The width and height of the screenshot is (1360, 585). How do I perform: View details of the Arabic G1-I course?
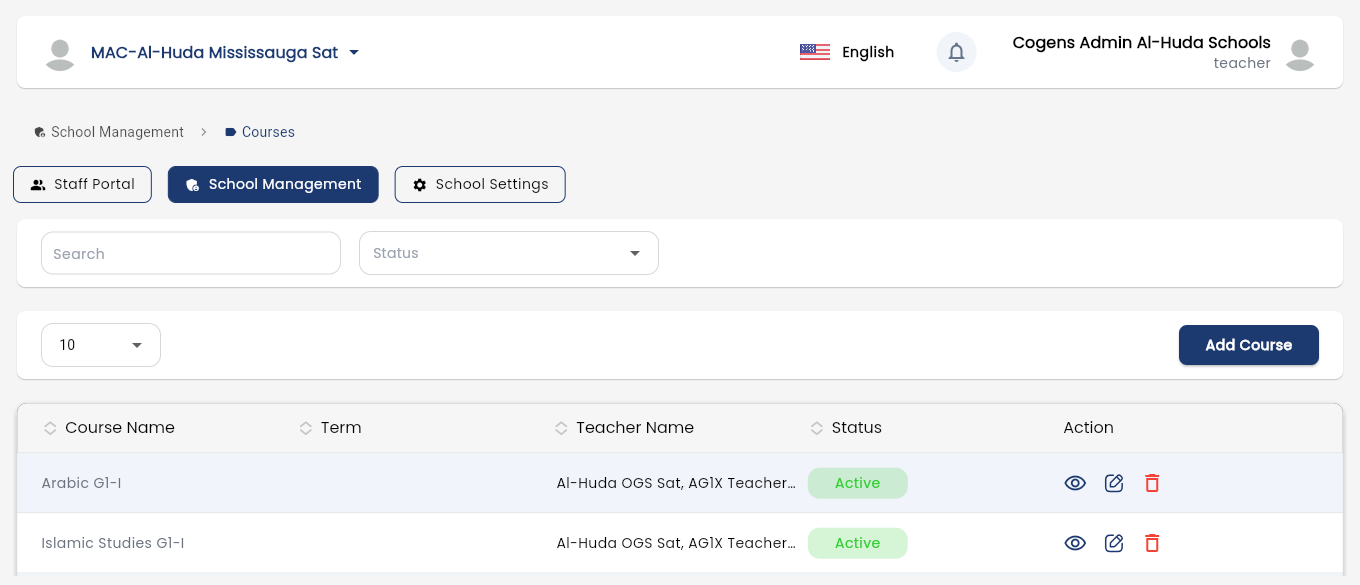[x=1075, y=483]
